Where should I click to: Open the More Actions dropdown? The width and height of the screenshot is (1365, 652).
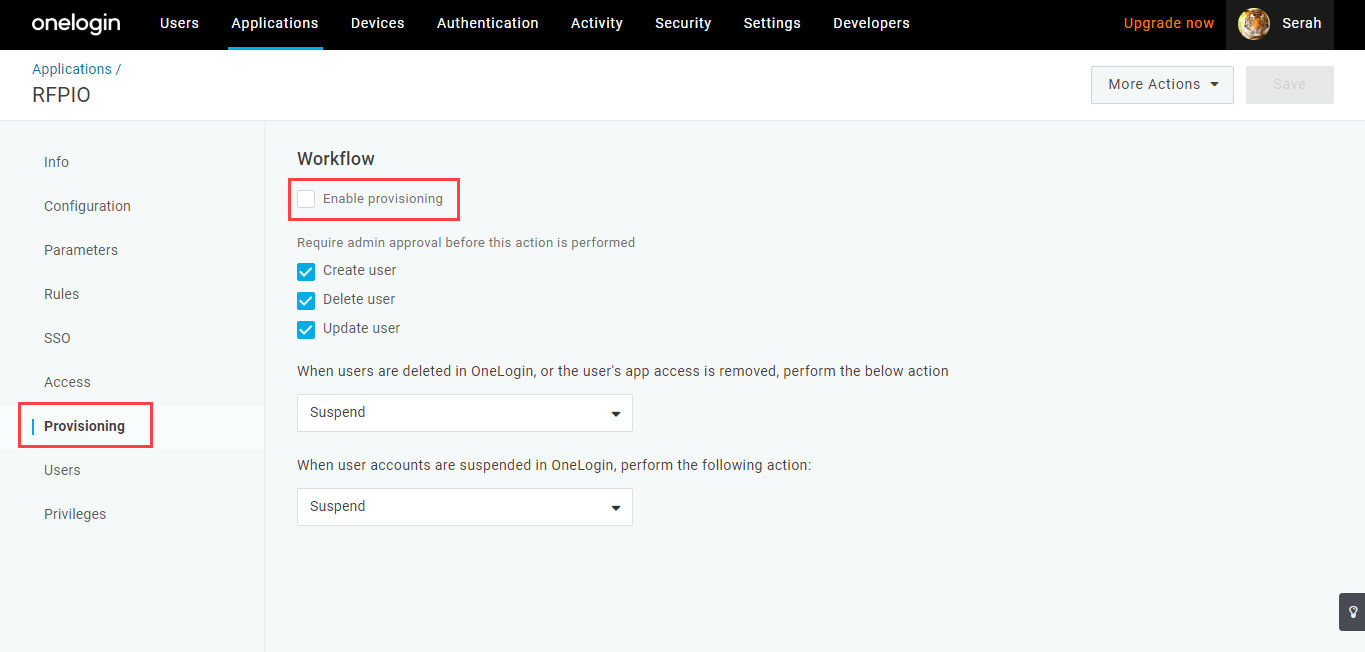(1162, 85)
